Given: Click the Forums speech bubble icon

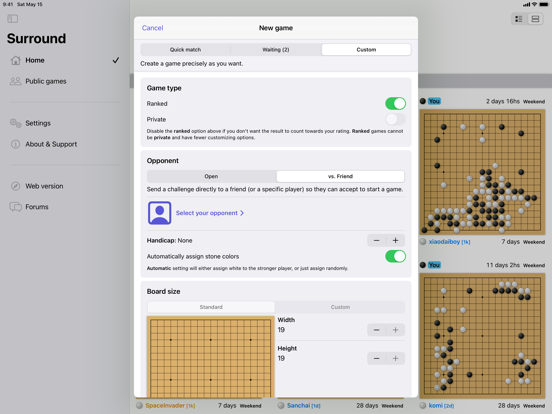Looking at the screenshot, I should click(15, 207).
